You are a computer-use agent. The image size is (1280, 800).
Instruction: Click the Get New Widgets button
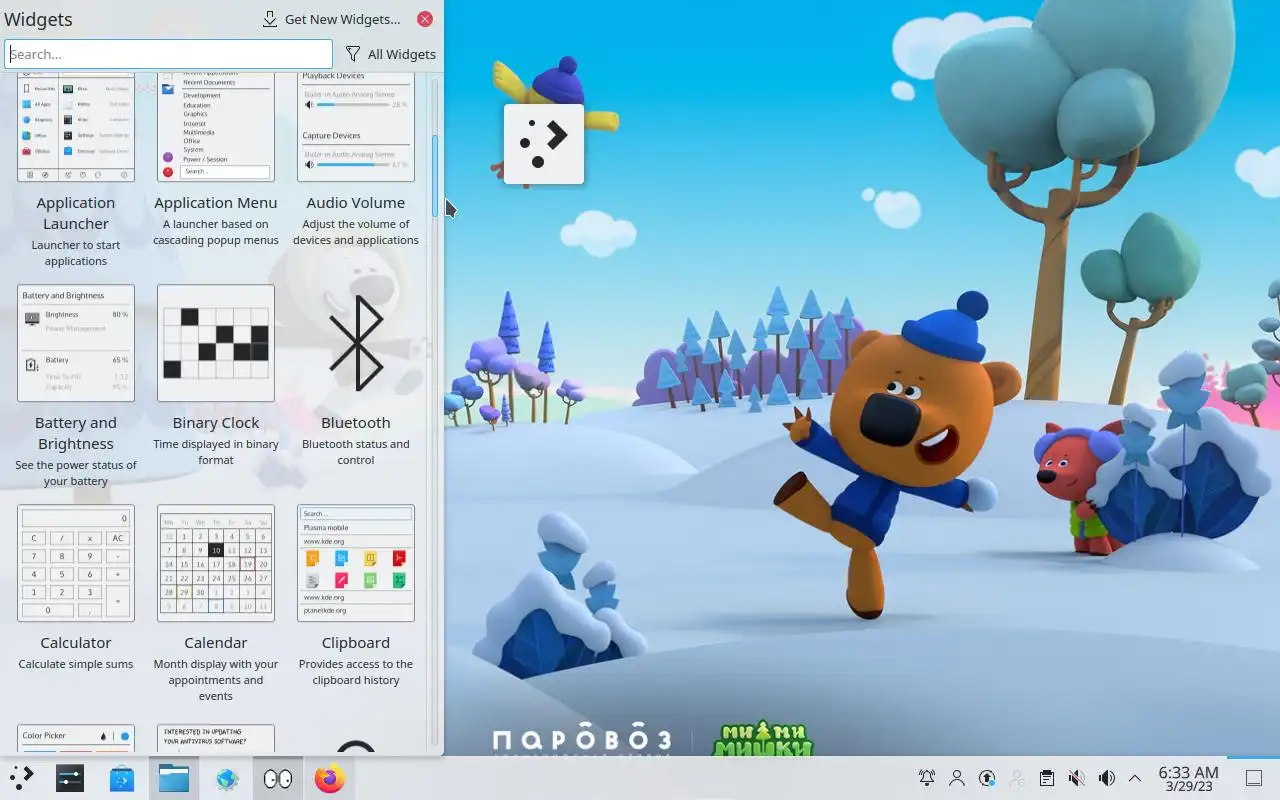331,19
